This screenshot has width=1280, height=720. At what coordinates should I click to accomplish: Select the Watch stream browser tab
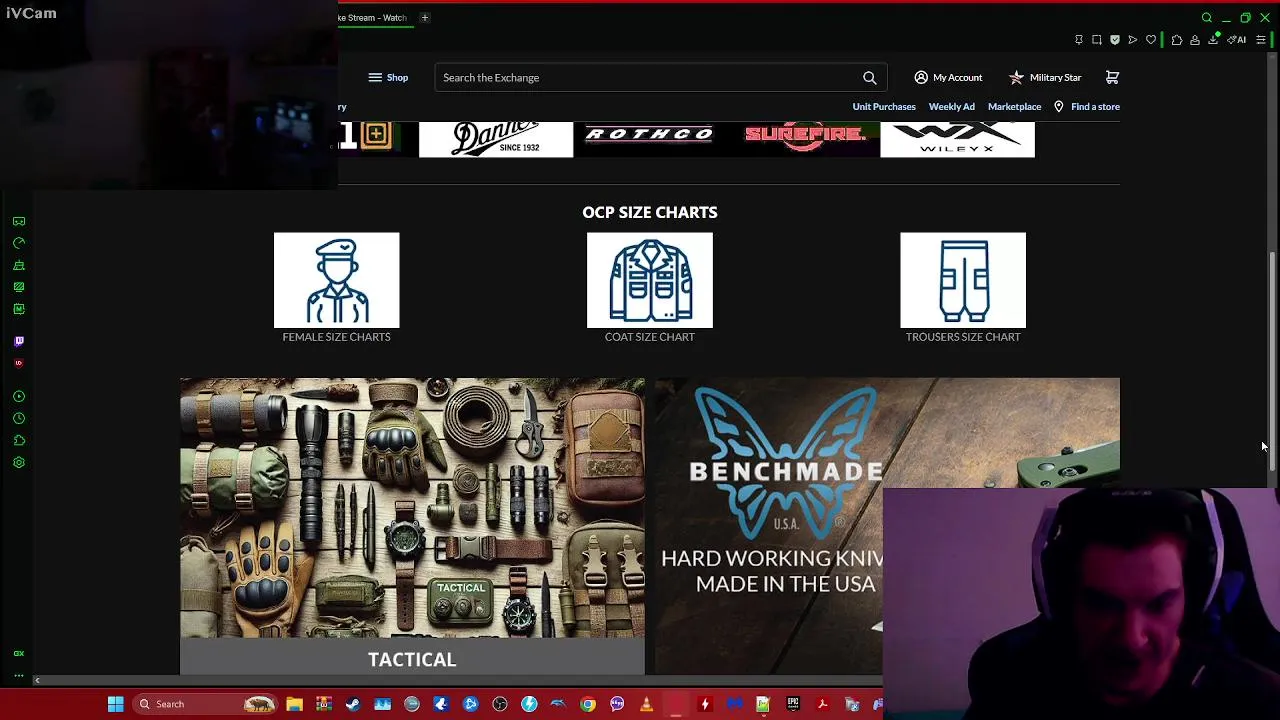[x=374, y=17]
